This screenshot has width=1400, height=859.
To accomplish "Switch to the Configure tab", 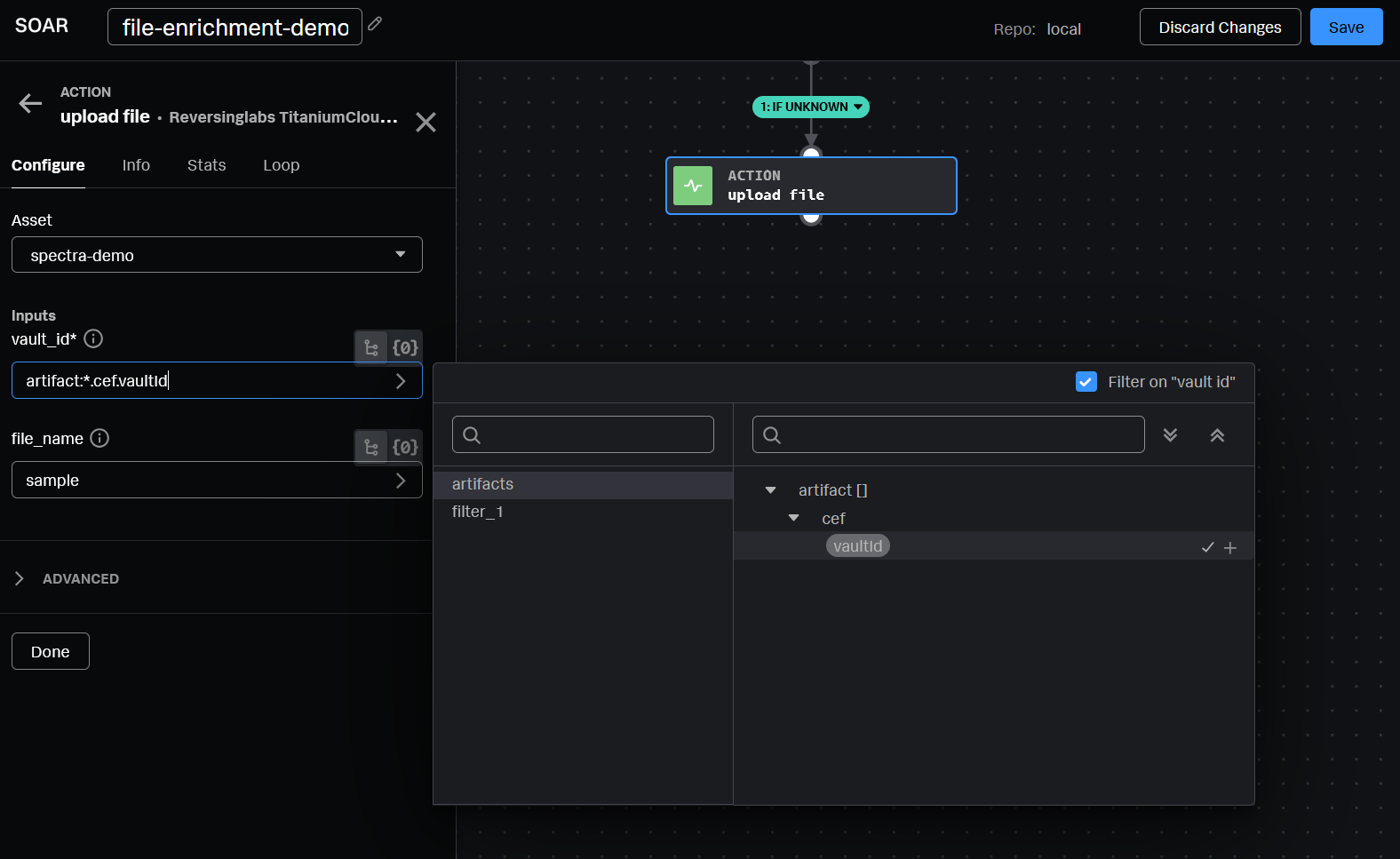I will 48,165.
